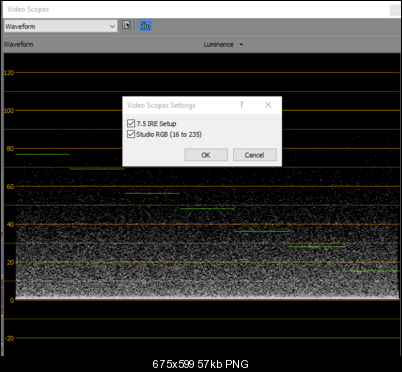Click the 0 scale label
The height and width of the screenshot is (372, 402).
point(12,300)
